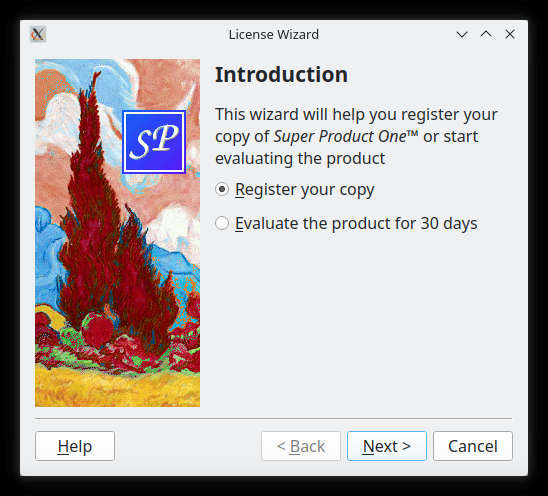Click the blue SP product logo
Image resolution: width=548 pixels, height=496 pixels.
coord(154,142)
